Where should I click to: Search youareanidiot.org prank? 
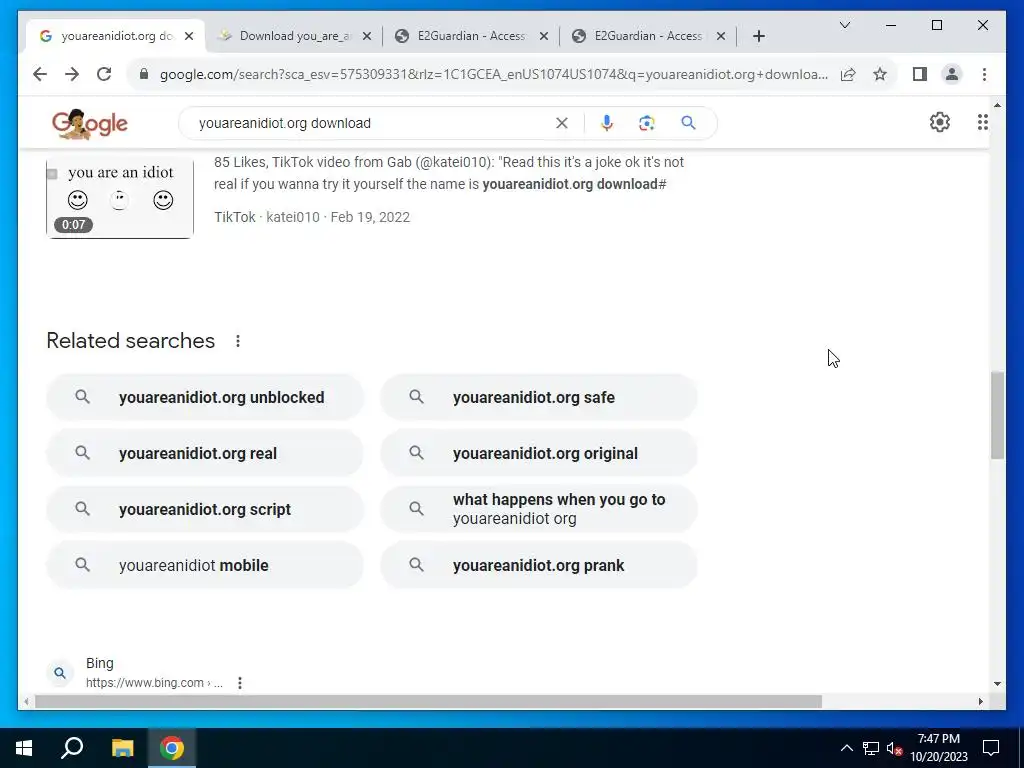click(539, 565)
